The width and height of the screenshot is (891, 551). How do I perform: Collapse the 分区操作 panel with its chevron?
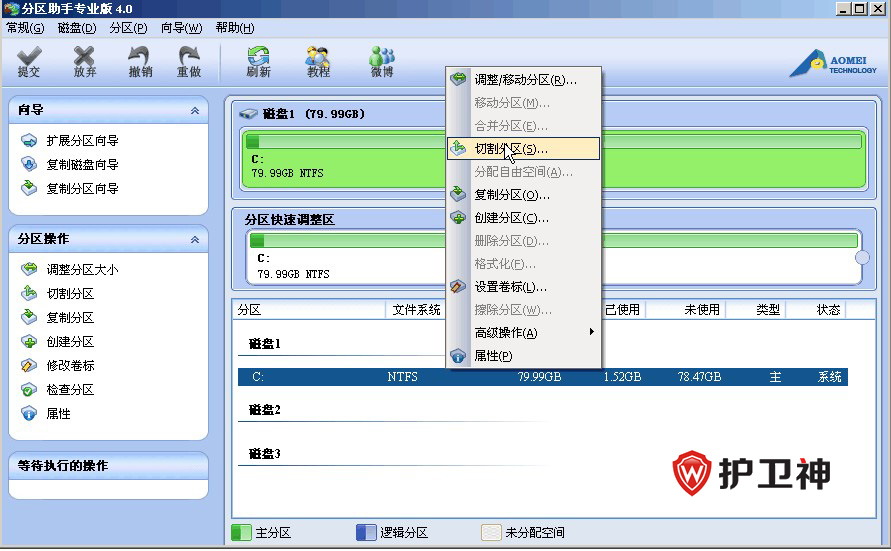click(195, 240)
